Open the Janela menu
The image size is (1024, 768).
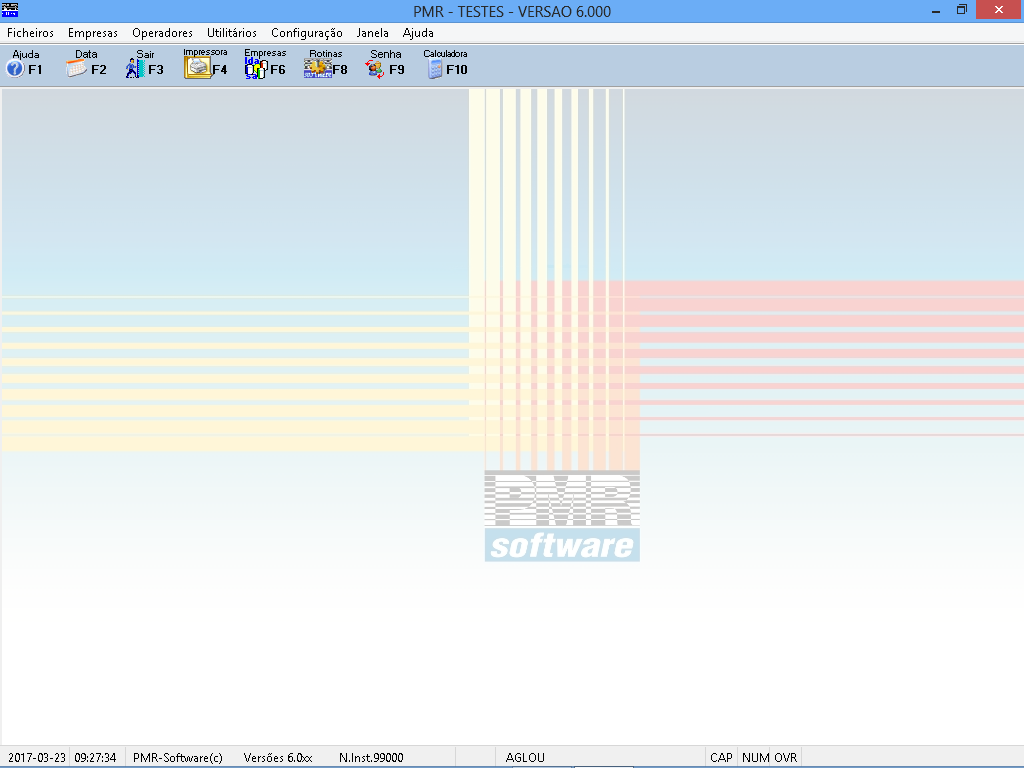[372, 33]
